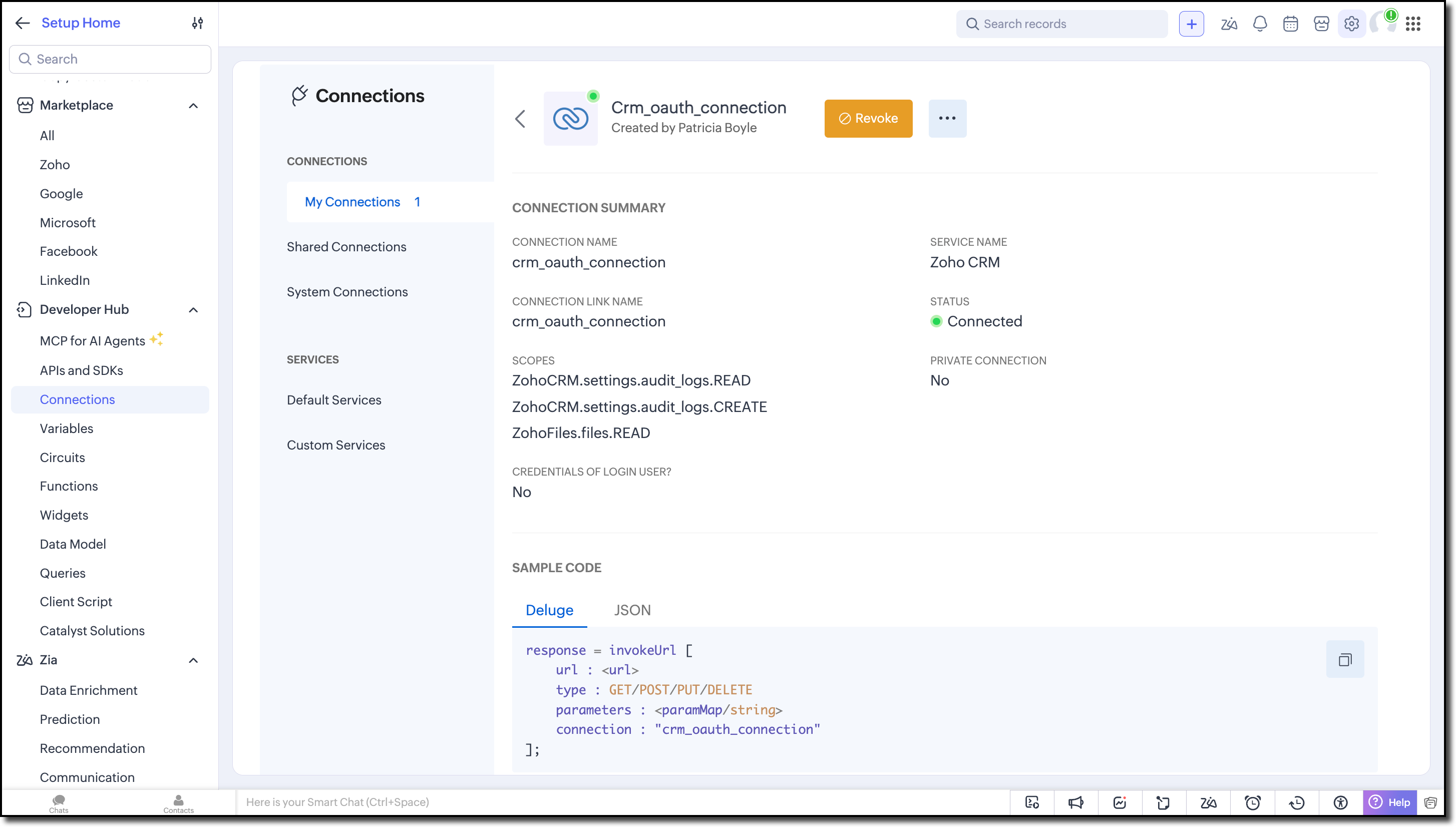Click the setup gear icon
1456x827 pixels.
(1351, 24)
